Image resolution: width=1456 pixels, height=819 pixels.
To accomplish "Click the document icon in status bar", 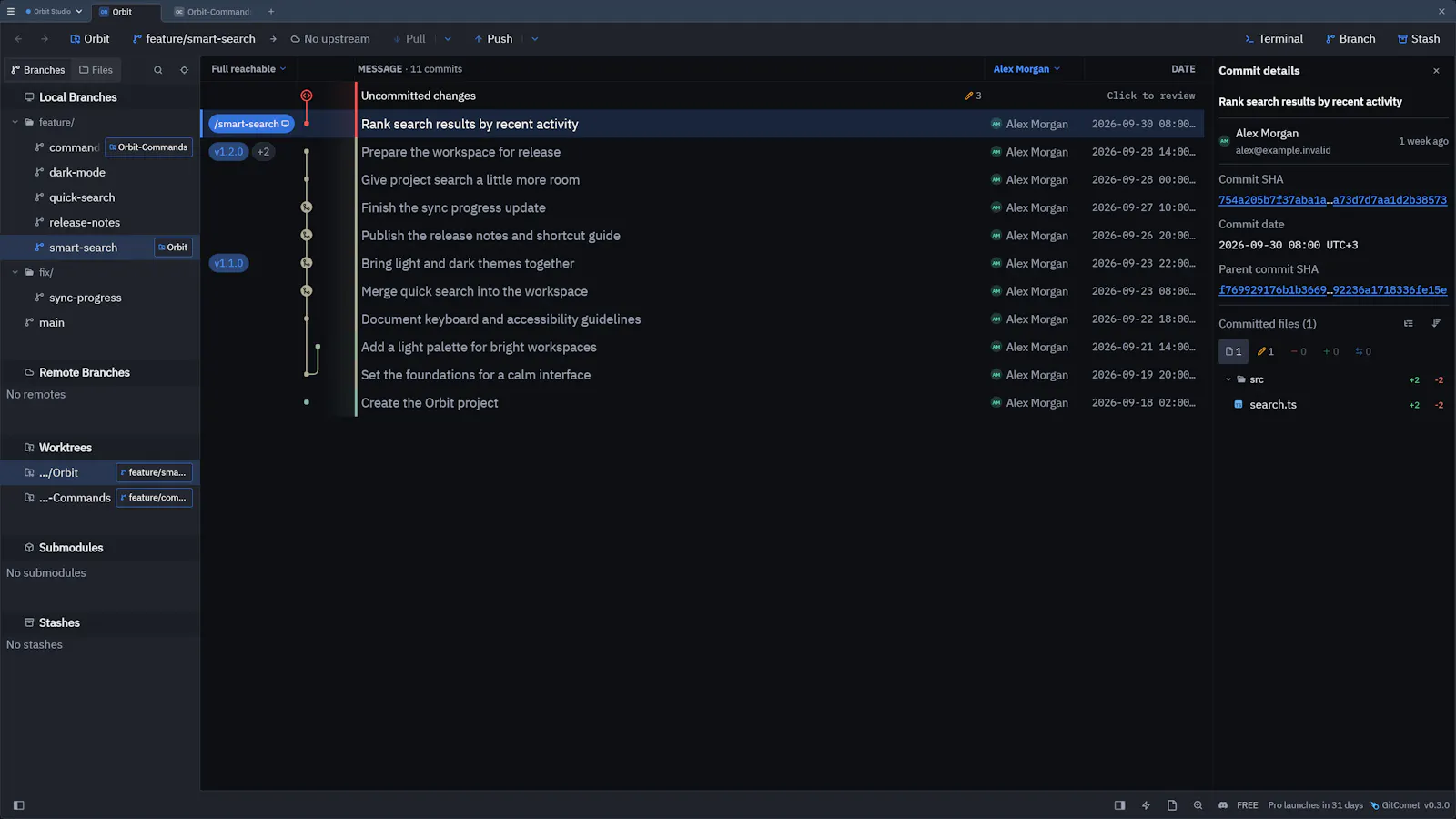I will (1172, 805).
